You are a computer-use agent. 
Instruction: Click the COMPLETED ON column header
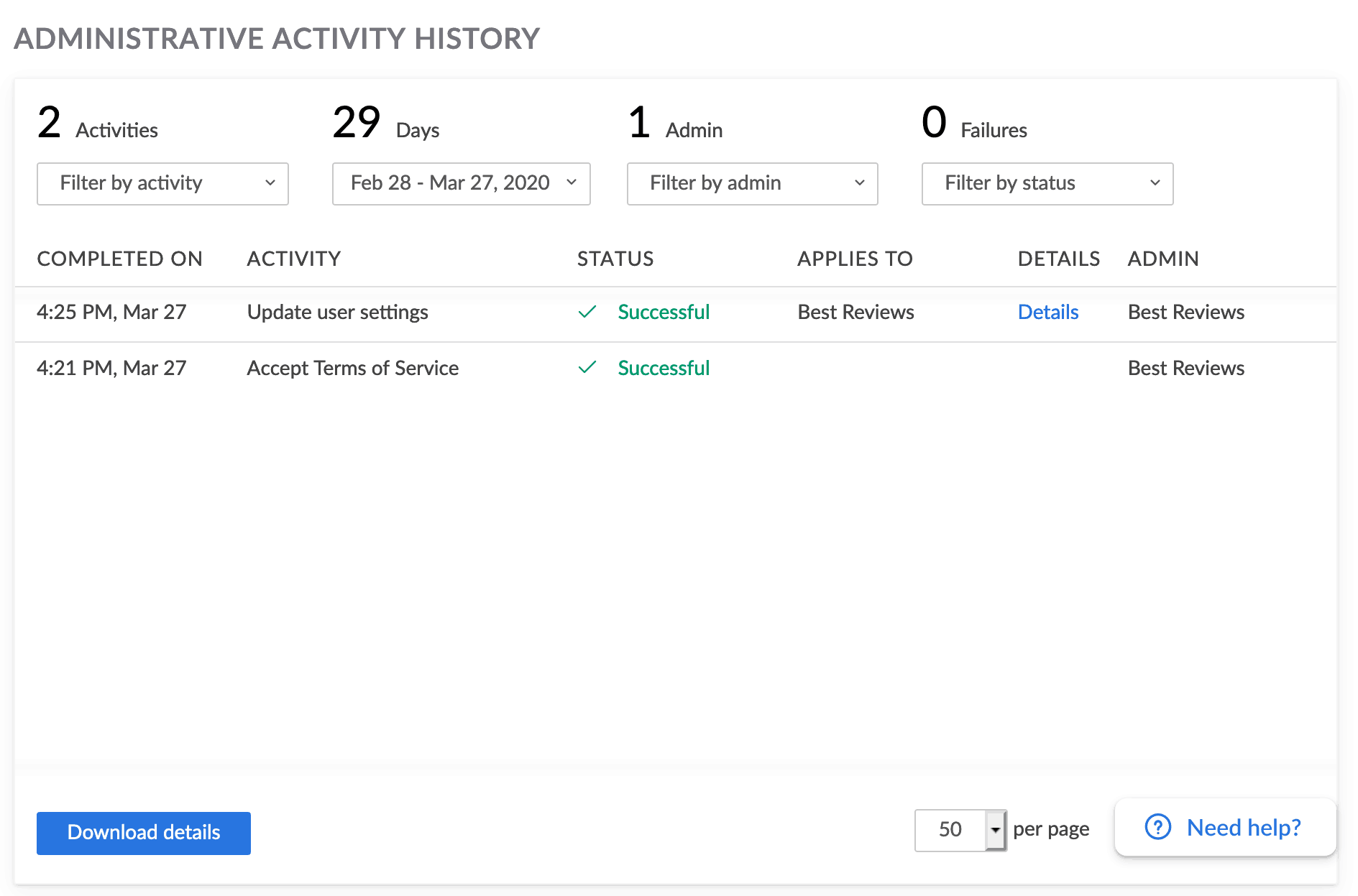[119, 259]
